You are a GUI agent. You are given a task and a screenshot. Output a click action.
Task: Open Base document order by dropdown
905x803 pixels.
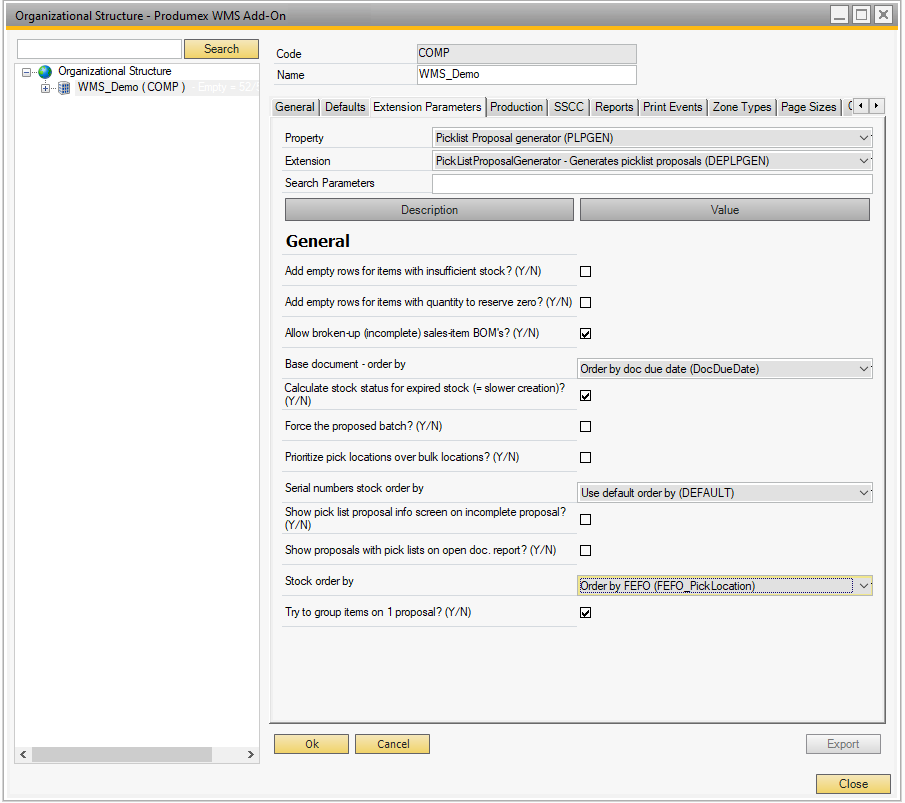click(864, 369)
